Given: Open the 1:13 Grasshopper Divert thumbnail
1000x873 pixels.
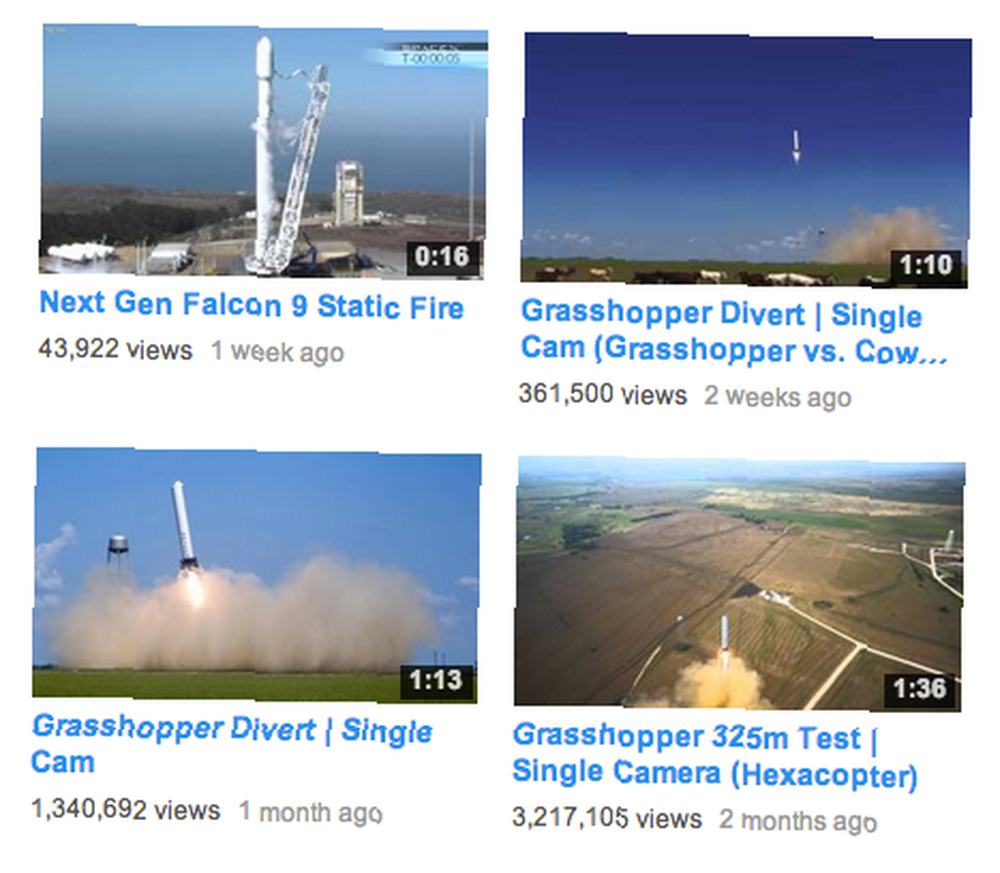Looking at the screenshot, I should click(256, 575).
